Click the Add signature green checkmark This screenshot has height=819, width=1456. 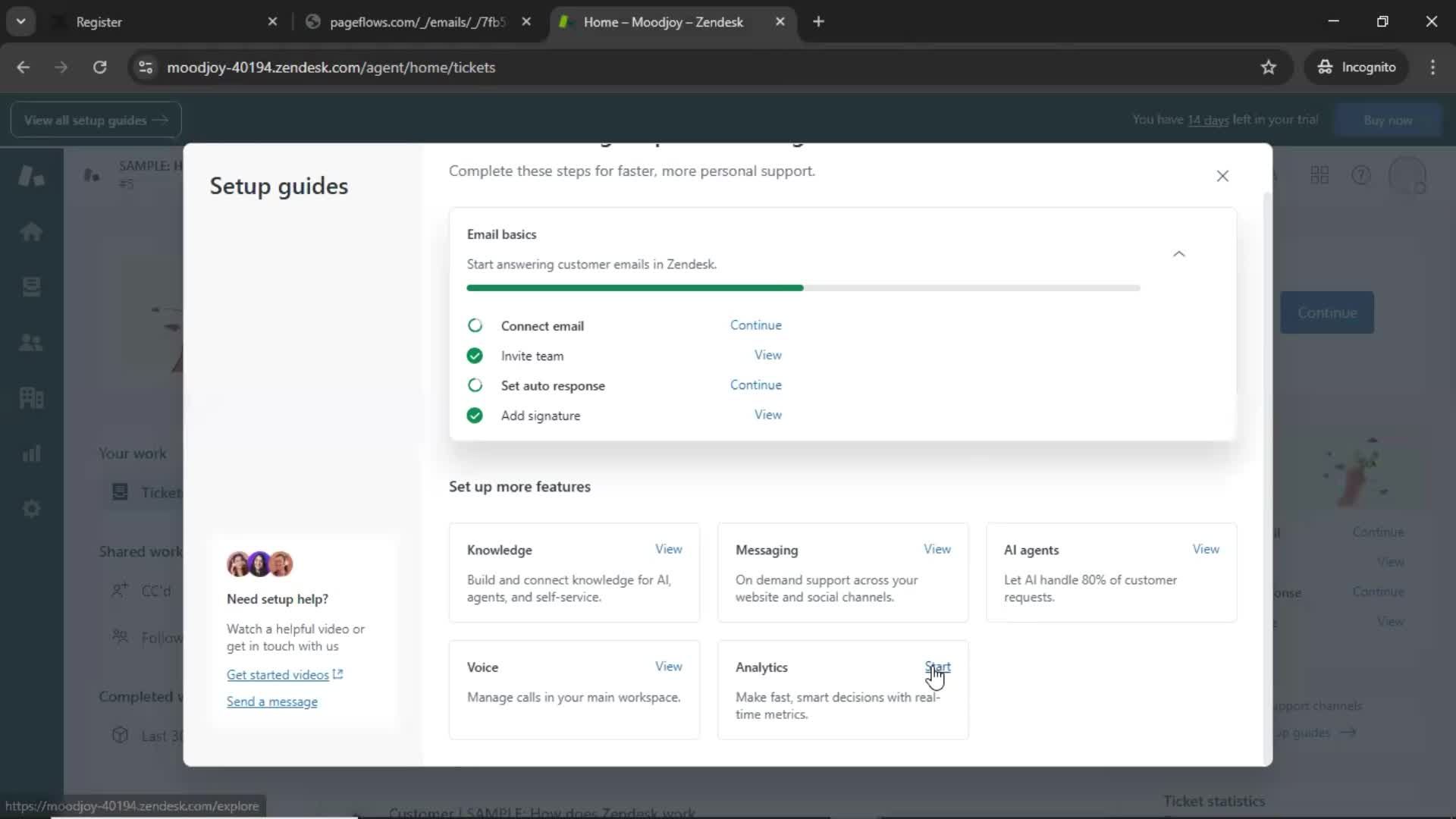click(x=475, y=416)
